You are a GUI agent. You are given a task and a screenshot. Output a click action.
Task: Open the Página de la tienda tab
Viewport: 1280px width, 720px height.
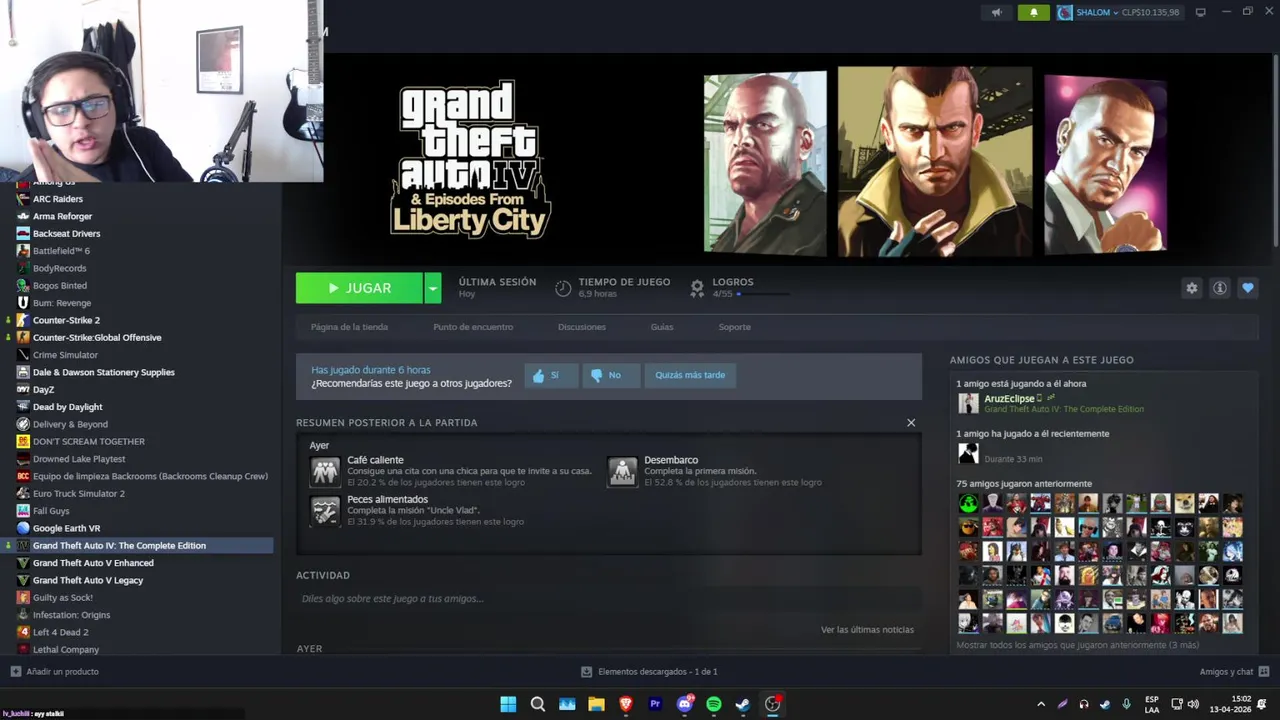tap(349, 327)
